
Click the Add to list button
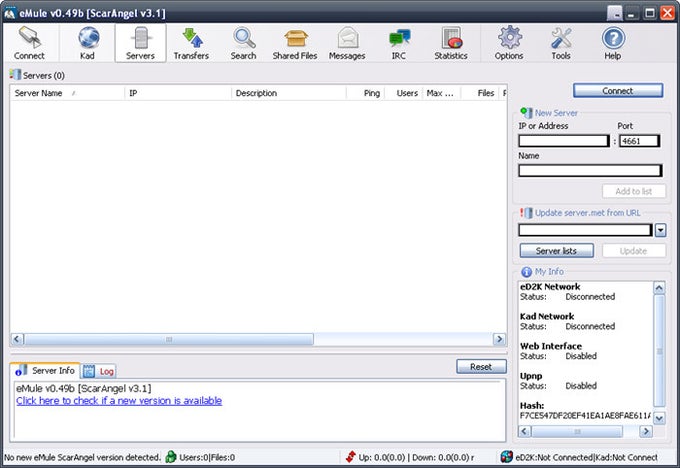pos(634,191)
